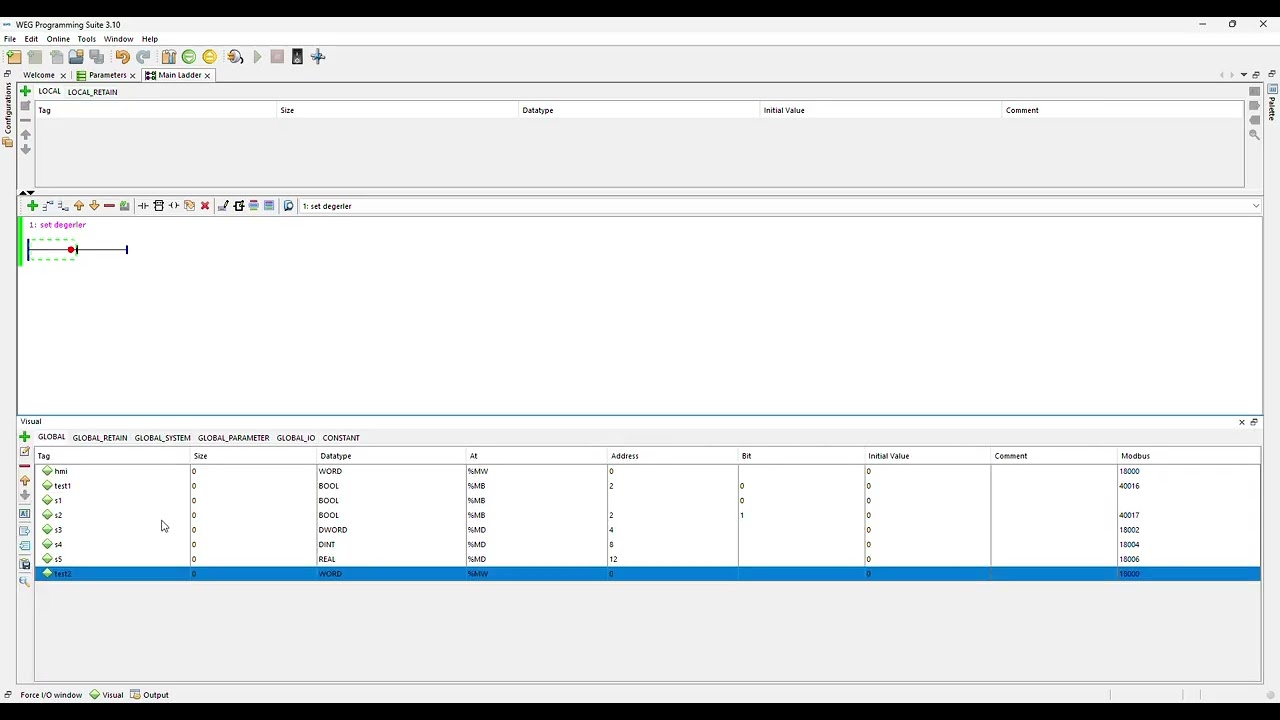Close the Parameters tab
The width and height of the screenshot is (1280, 720).
click(x=132, y=75)
